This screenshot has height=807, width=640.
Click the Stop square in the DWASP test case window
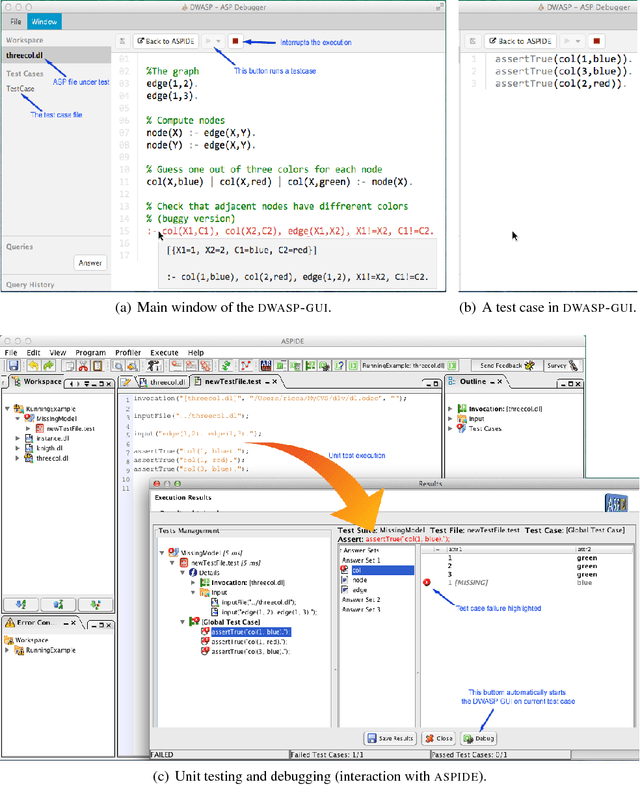tap(596, 41)
